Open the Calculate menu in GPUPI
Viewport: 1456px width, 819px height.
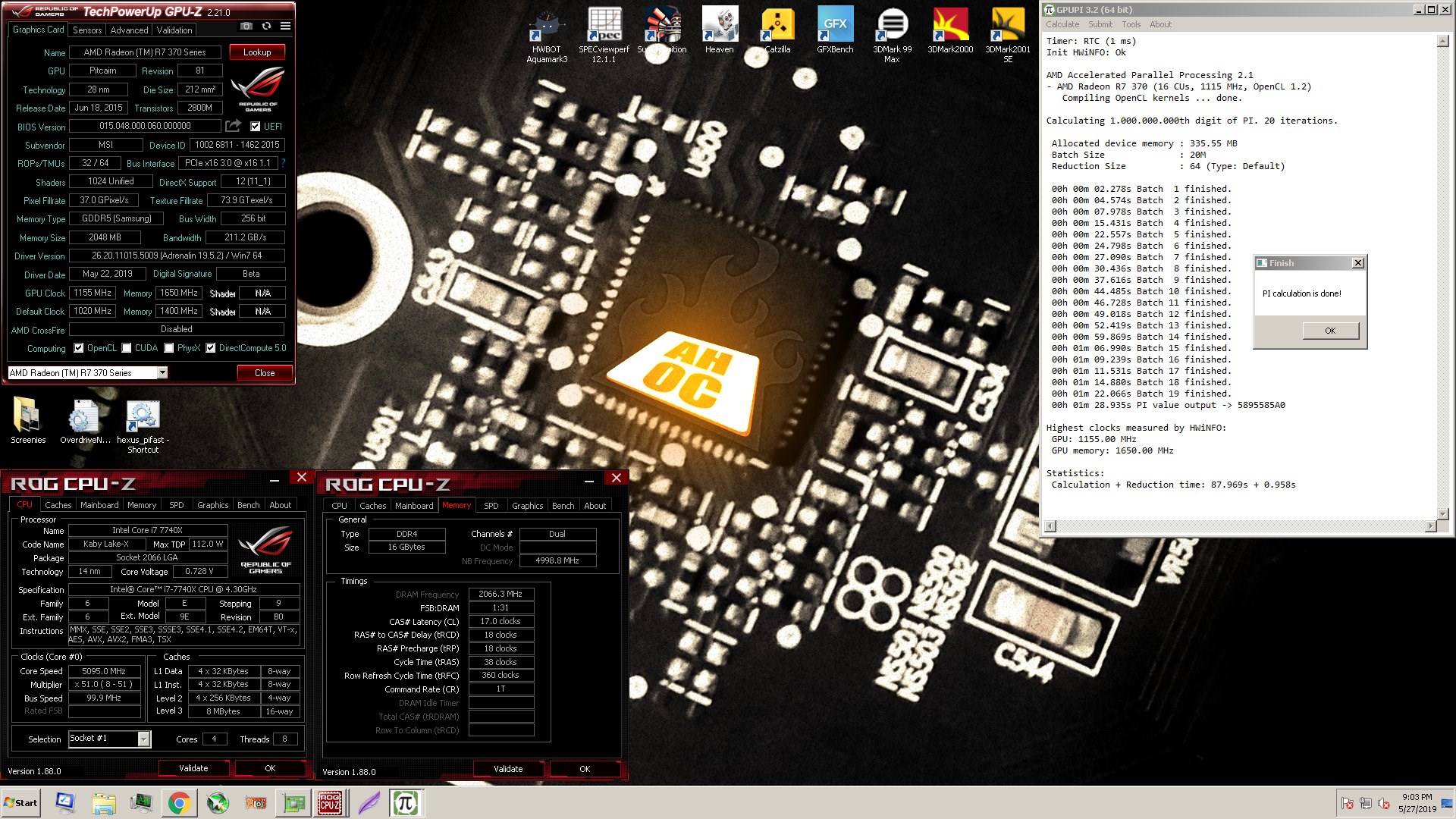tap(1062, 24)
